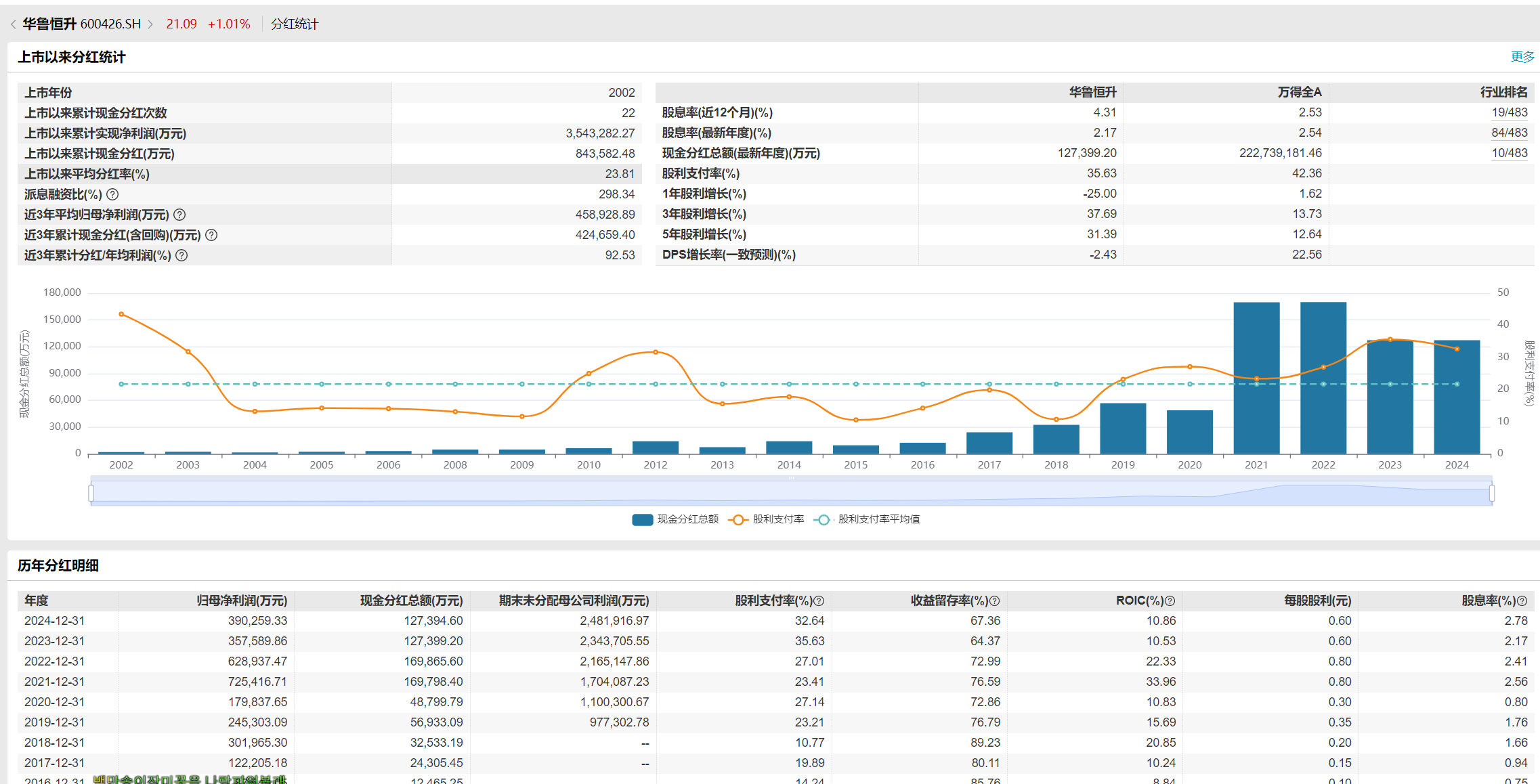Viewport: 1540px width, 784px height.
Task: Click the forward chevron after 600426.SH
Action: point(150,24)
